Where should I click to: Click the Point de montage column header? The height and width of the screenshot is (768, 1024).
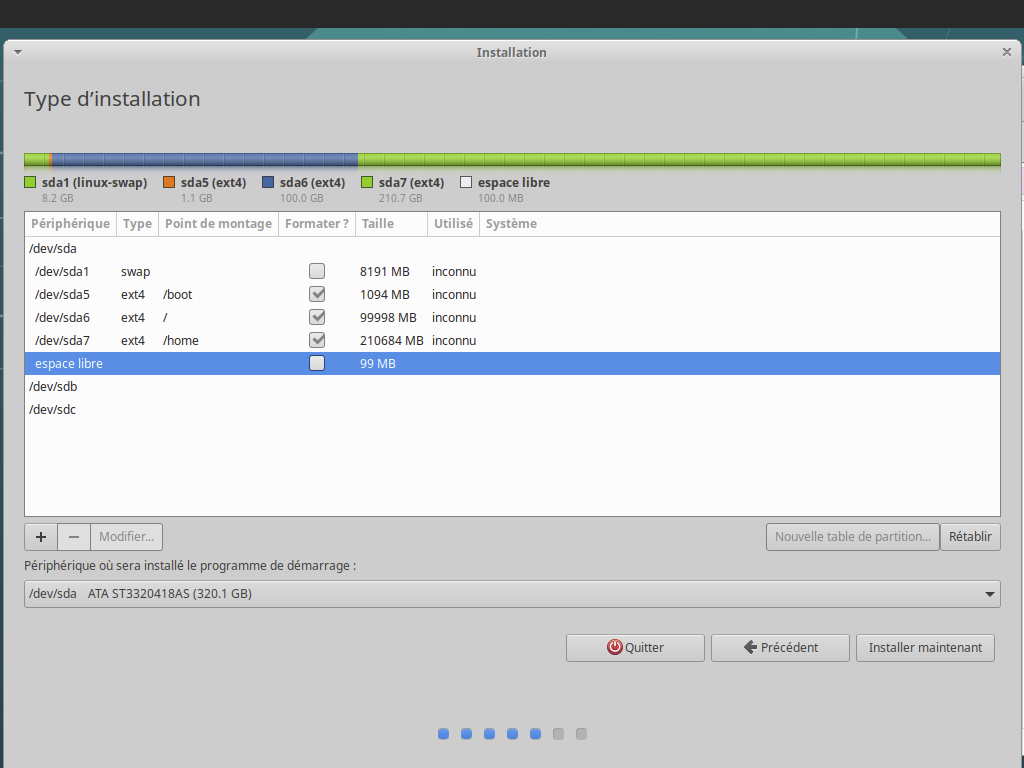(x=218, y=224)
